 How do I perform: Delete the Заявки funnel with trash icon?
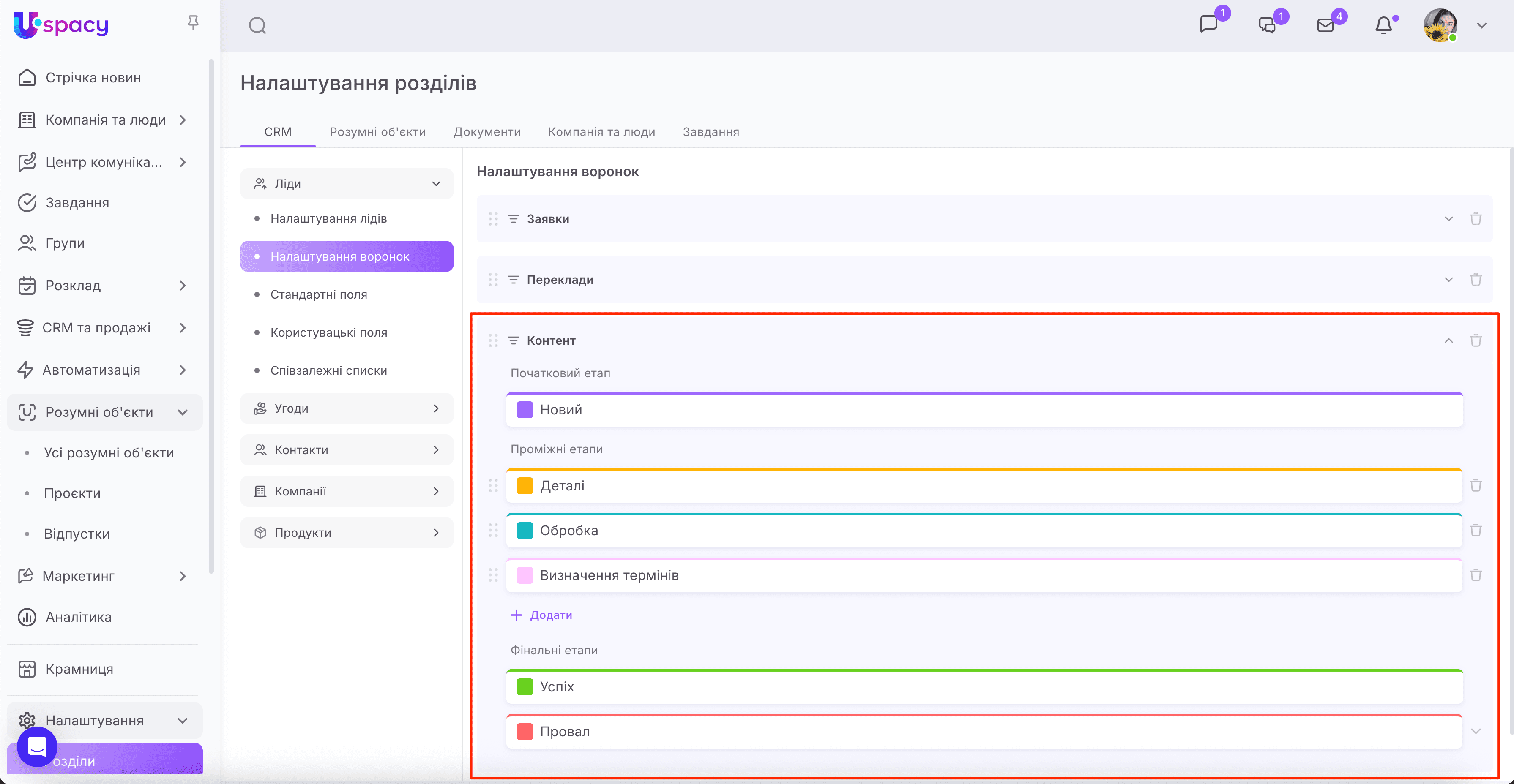pos(1475,219)
